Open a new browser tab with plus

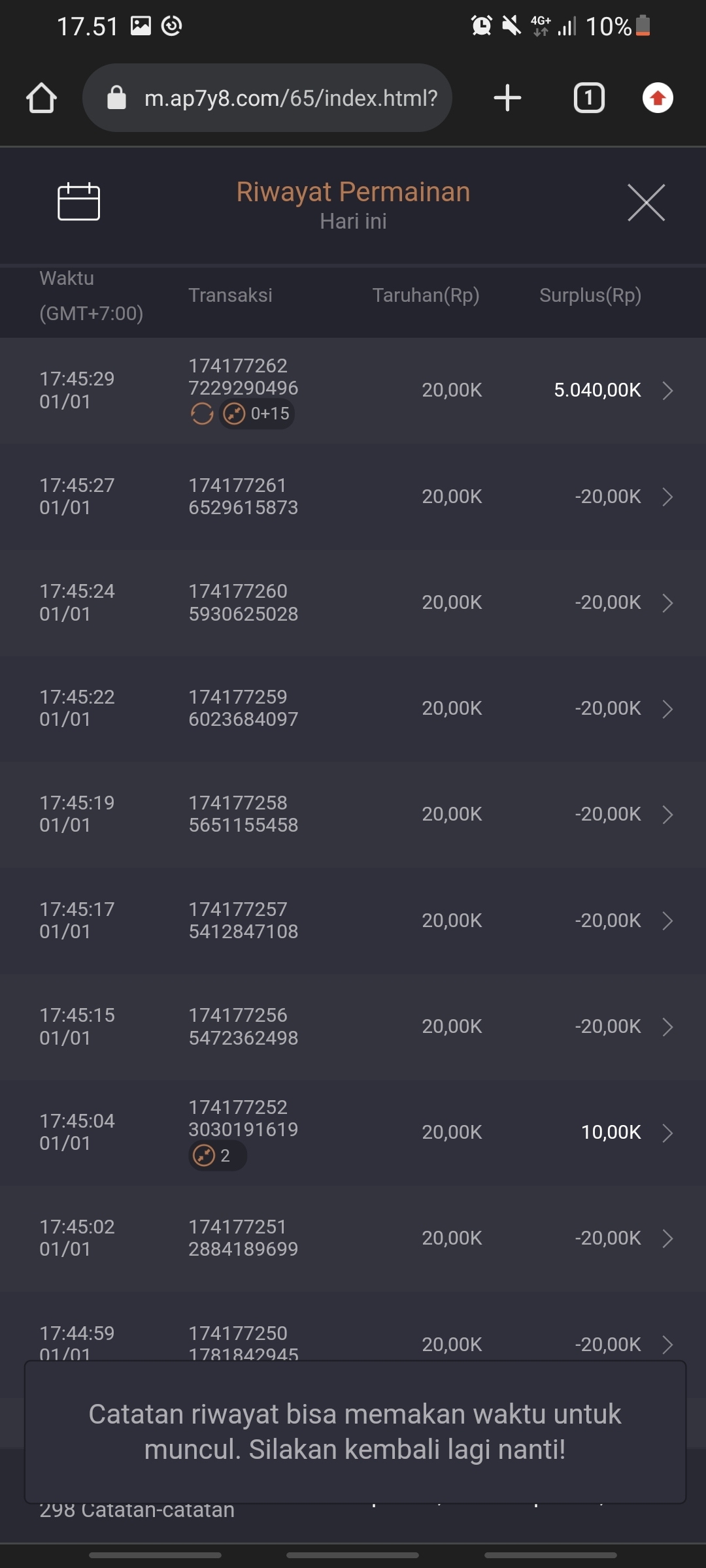pyautogui.click(x=507, y=98)
